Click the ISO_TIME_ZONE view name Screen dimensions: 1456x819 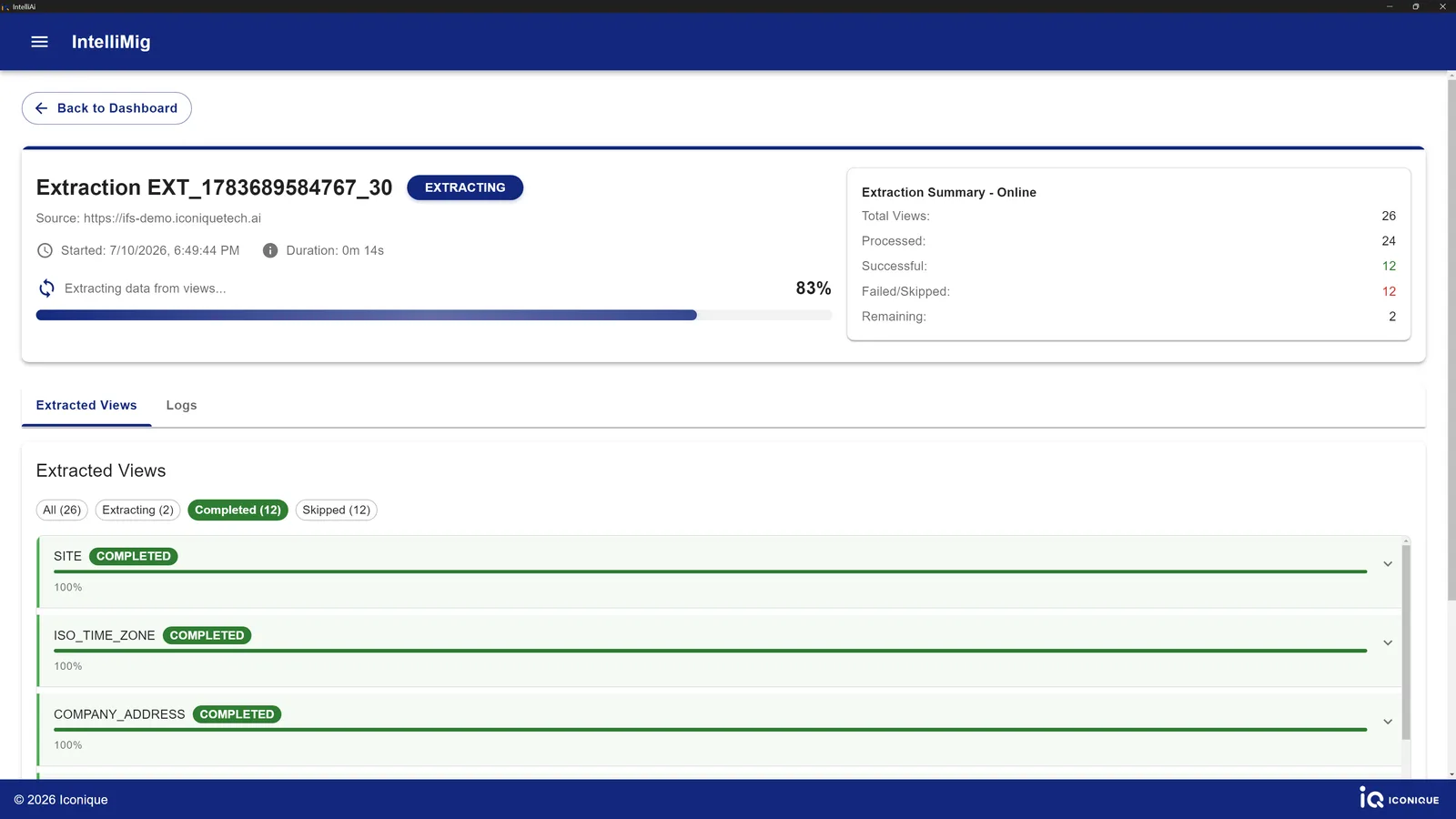[x=105, y=635]
